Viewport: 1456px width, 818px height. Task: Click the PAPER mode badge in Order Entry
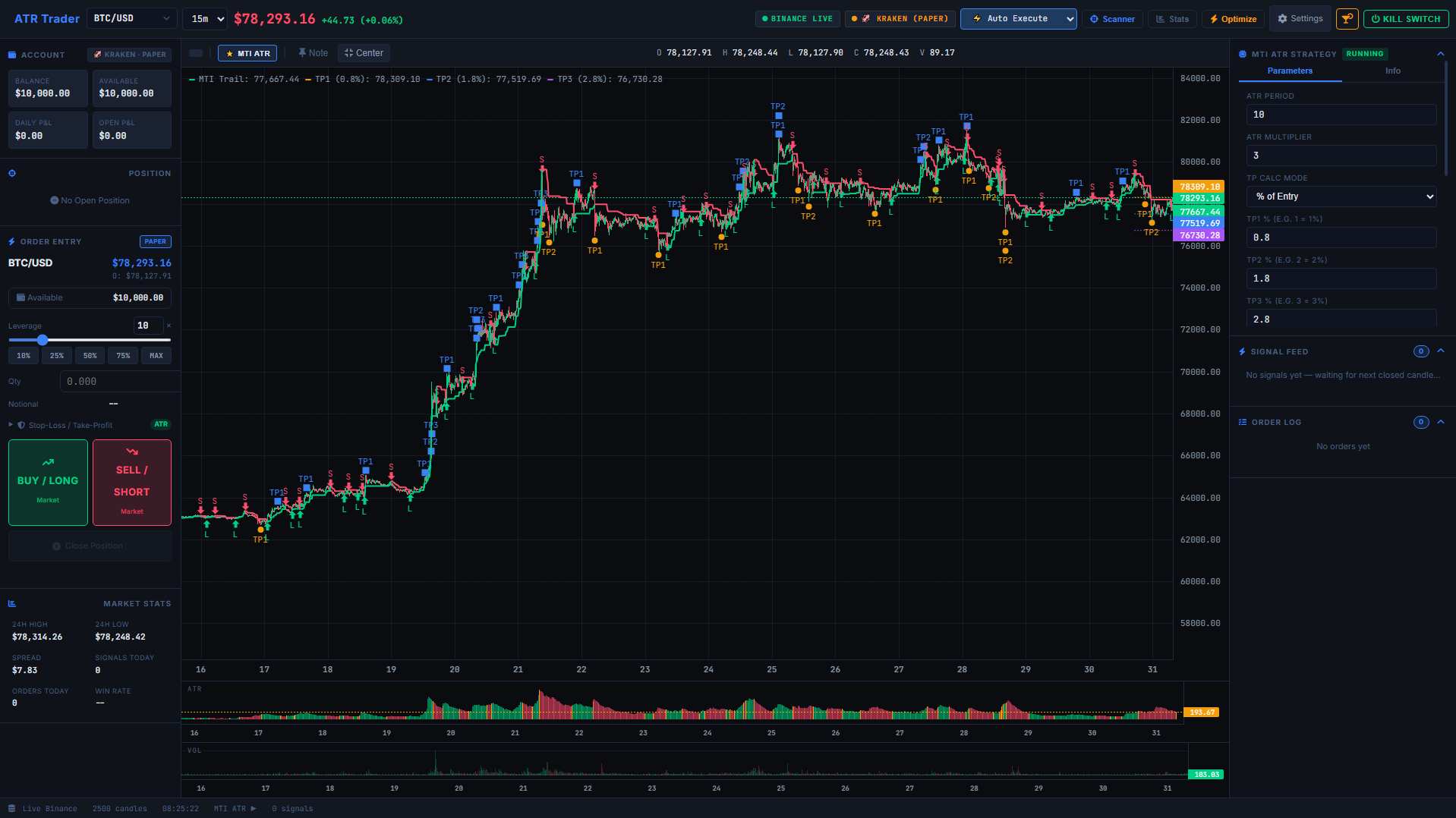(156, 242)
